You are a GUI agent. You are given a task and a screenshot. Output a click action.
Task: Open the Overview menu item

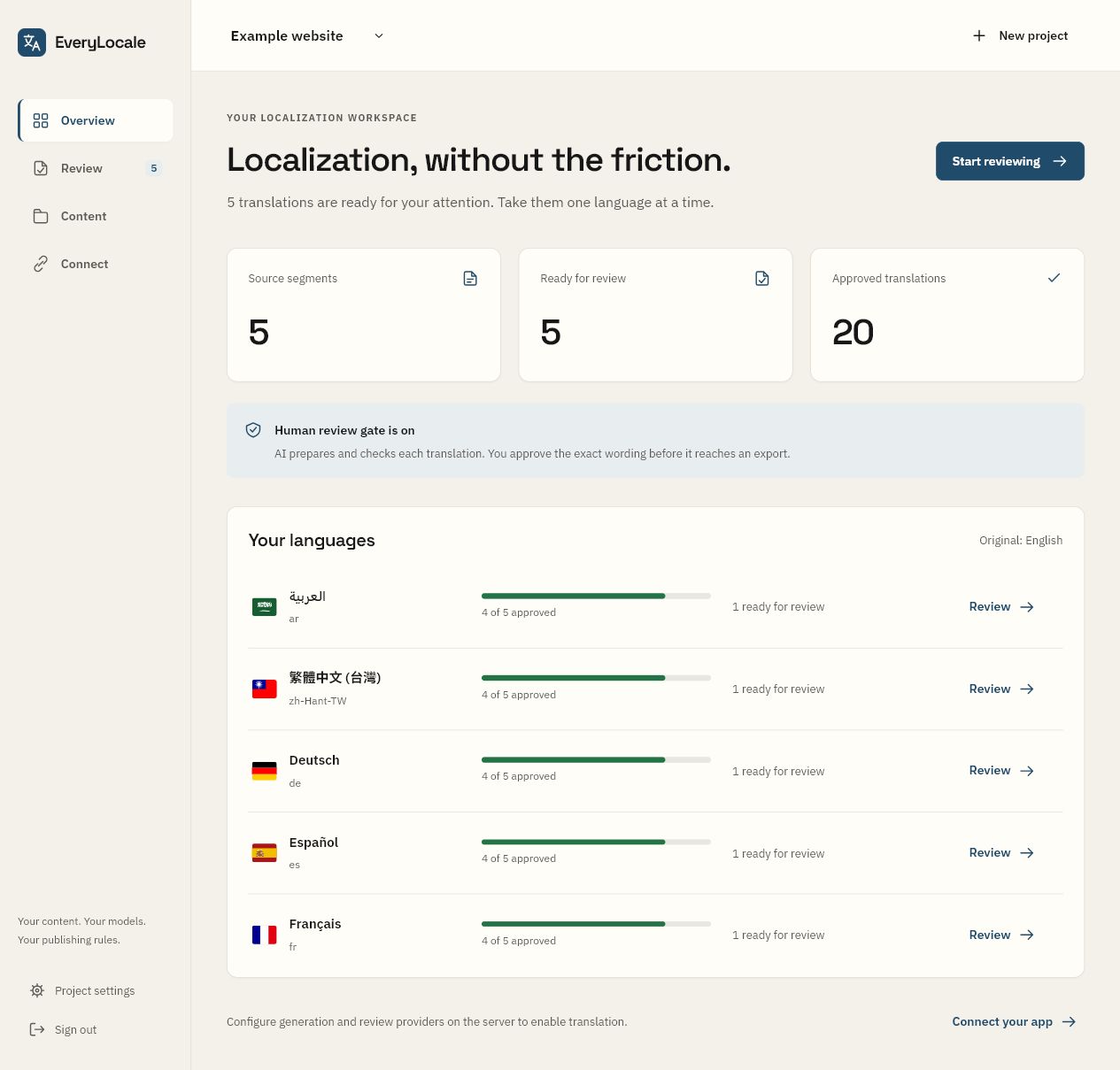pyautogui.click(x=96, y=120)
